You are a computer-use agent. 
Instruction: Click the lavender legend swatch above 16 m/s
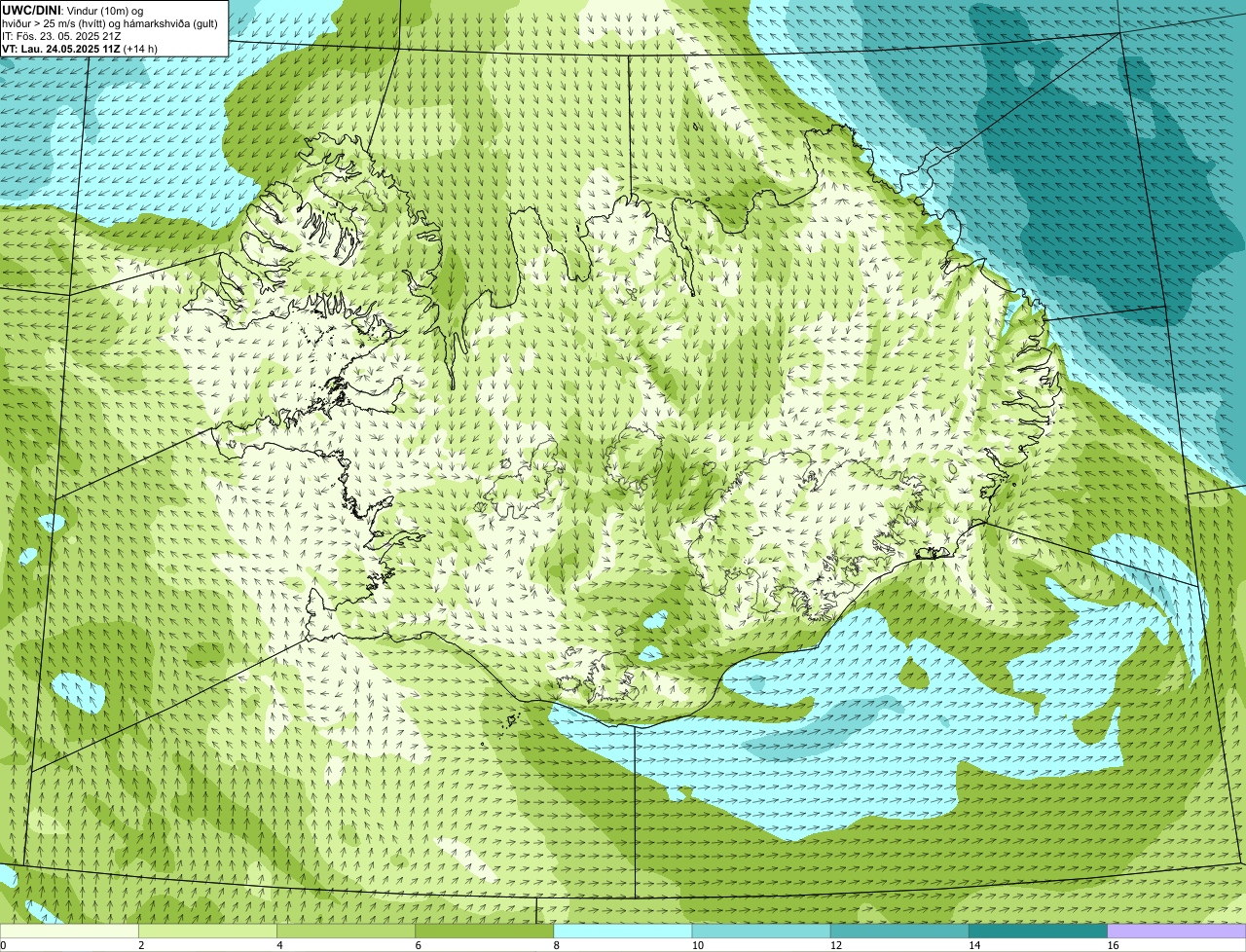point(1177,932)
